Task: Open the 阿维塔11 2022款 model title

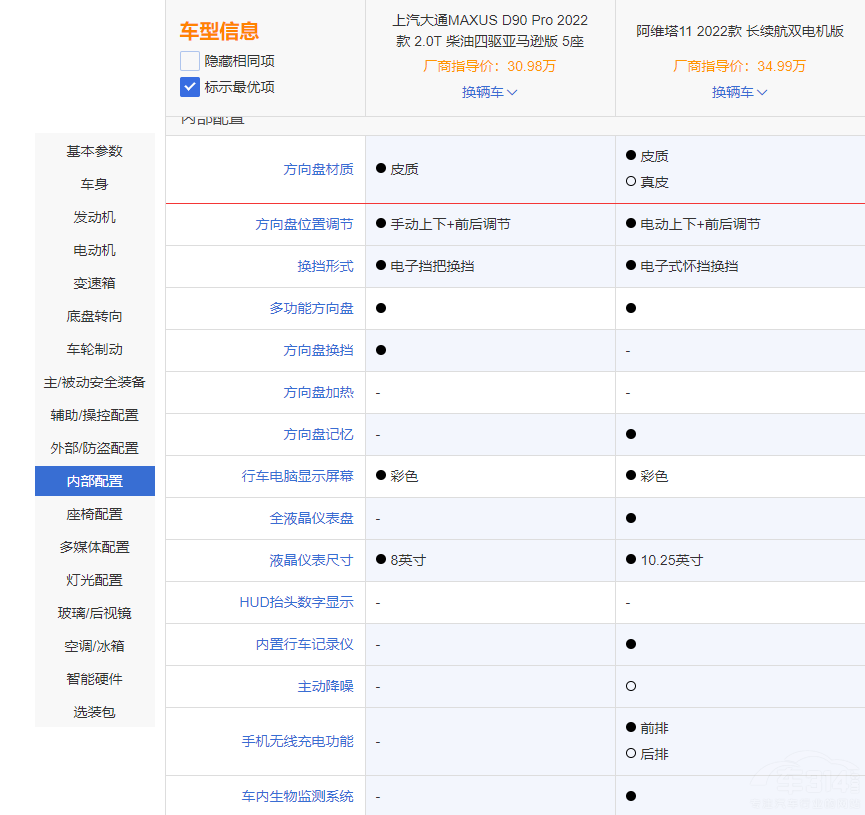Action: (x=740, y=31)
